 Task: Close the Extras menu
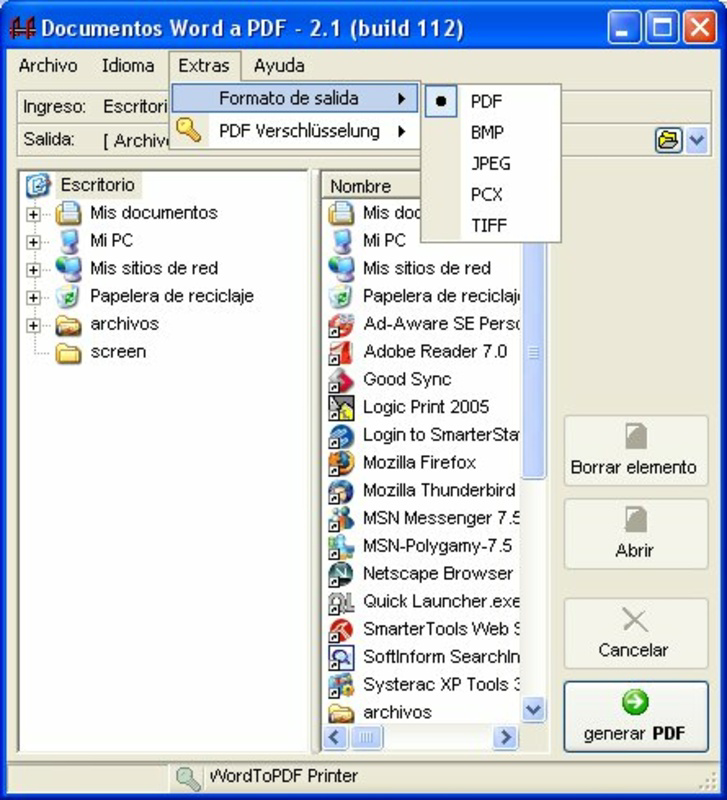204,66
